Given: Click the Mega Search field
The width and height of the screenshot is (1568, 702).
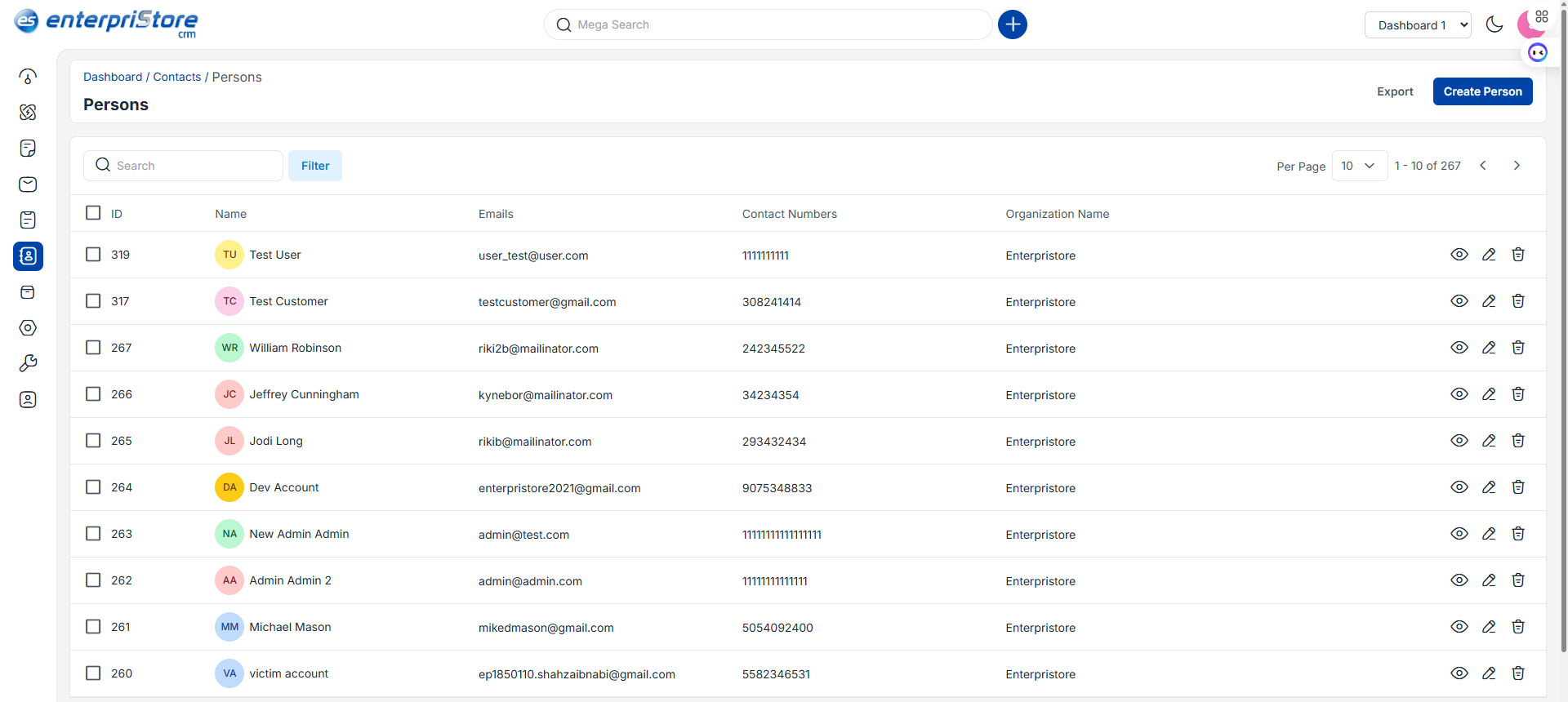Looking at the screenshot, I should click(x=768, y=24).
